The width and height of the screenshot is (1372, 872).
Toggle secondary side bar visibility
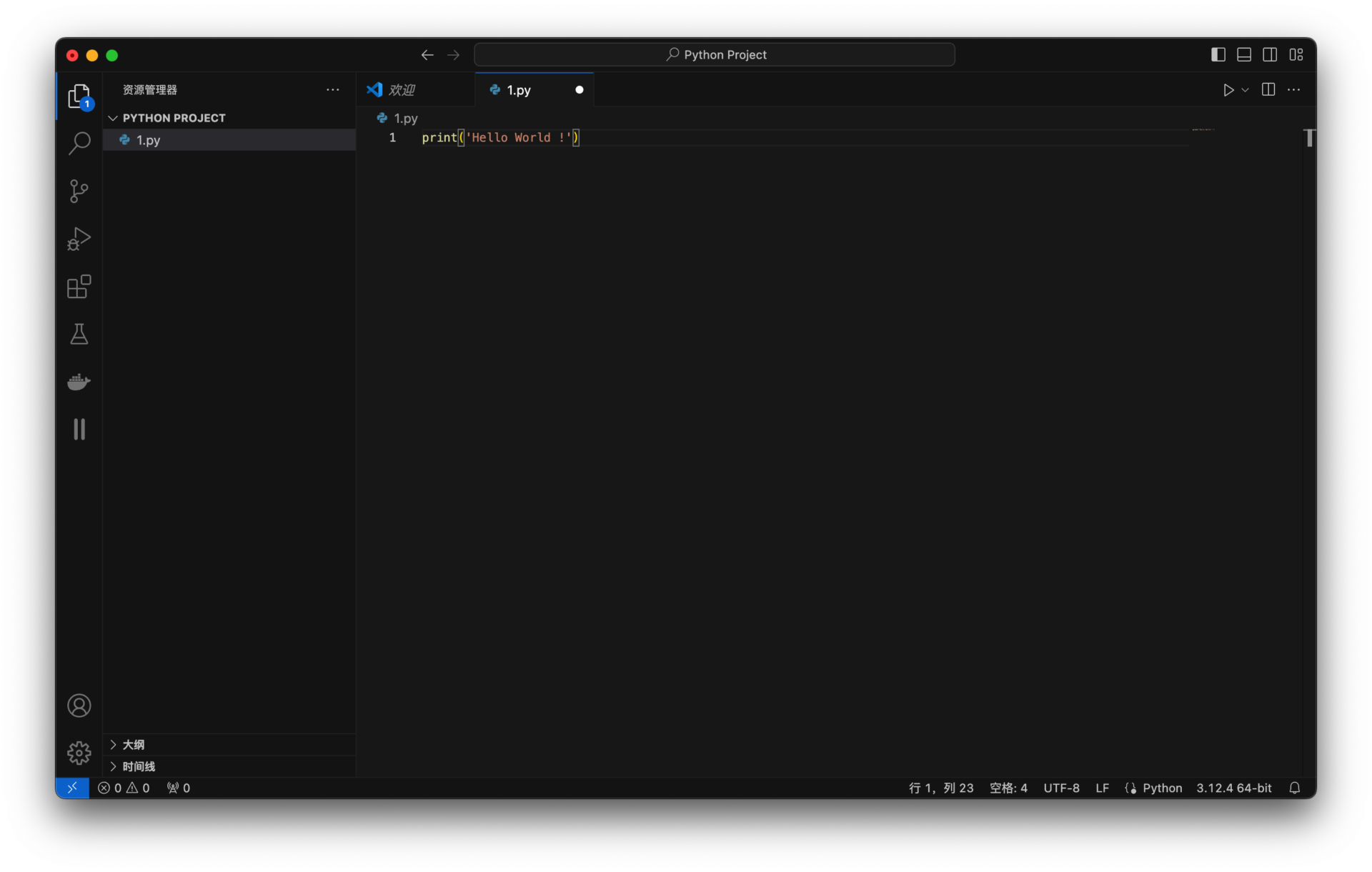1270,54
